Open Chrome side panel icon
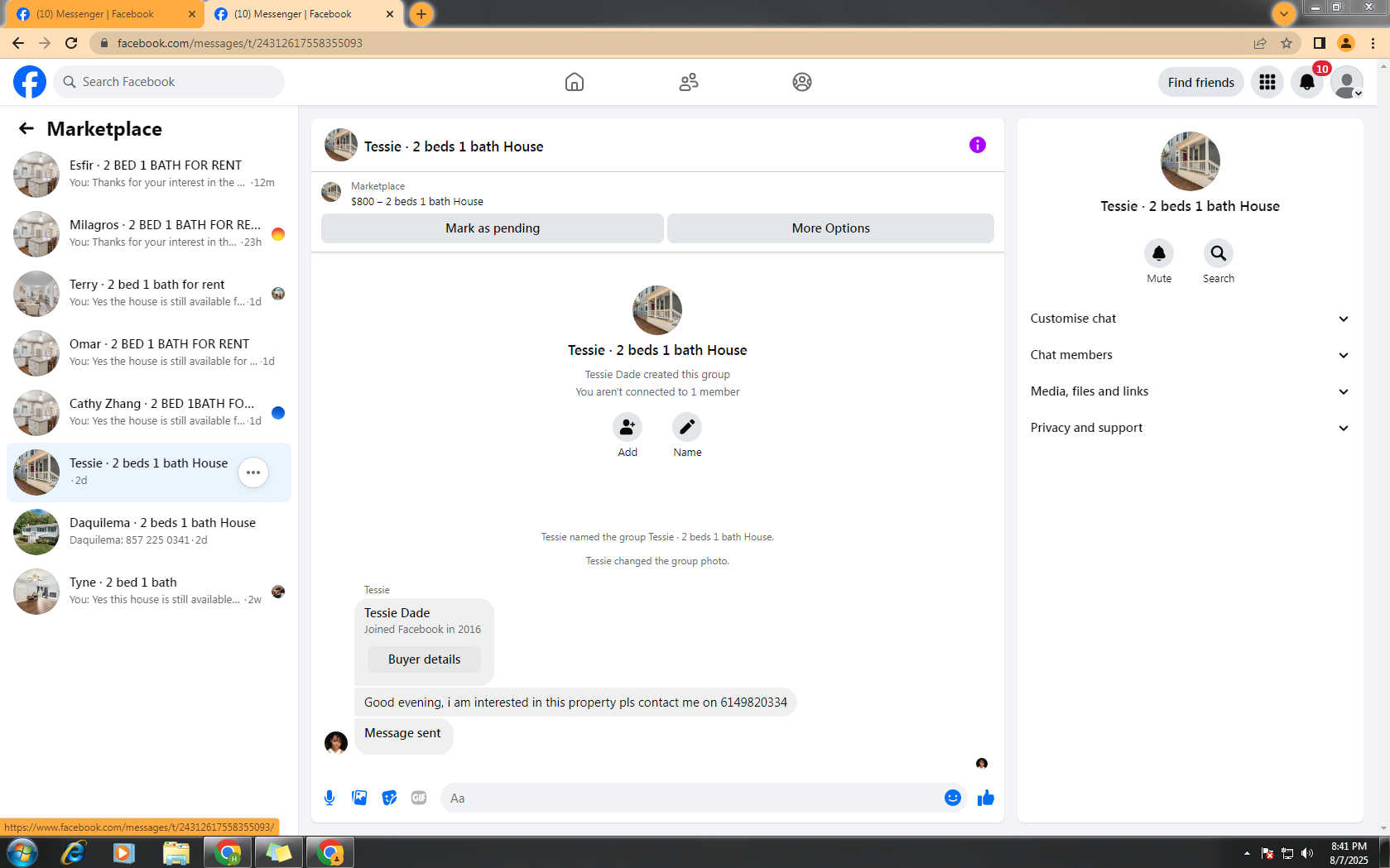Viewport: 1390px width, 868px height. 1320,43
